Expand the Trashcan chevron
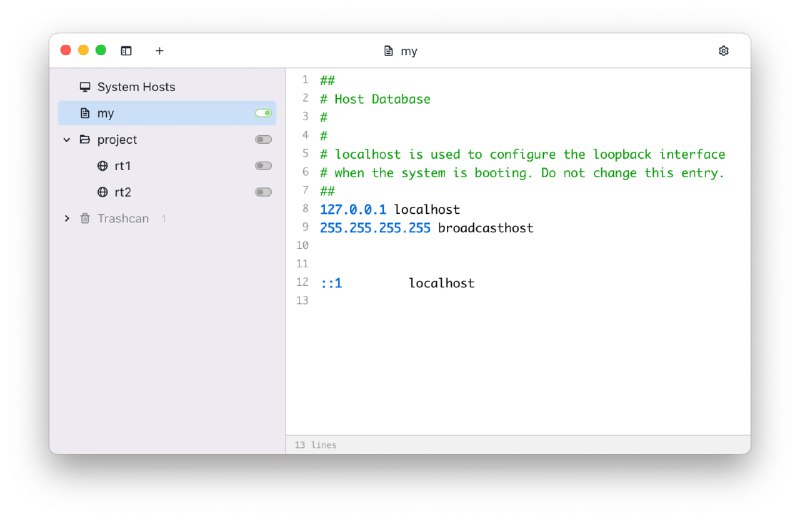Viewport: 800px width, 519px height. point(67,218)
